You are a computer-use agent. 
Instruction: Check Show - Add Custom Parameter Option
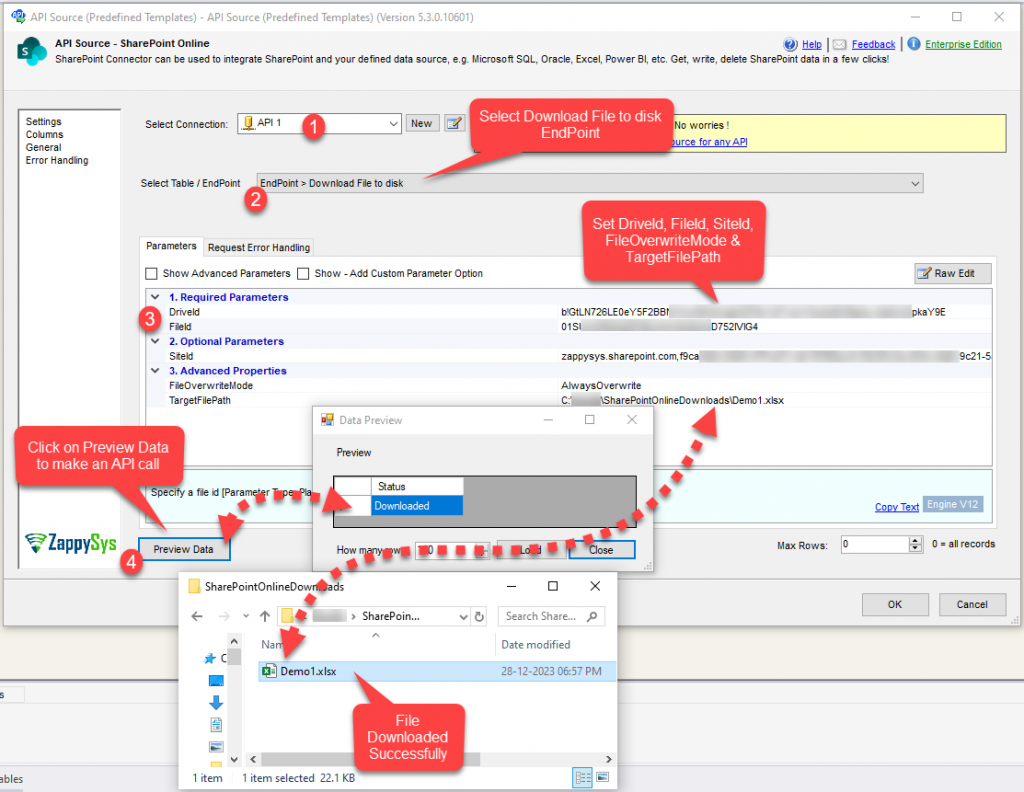click(x=303, y=273)
